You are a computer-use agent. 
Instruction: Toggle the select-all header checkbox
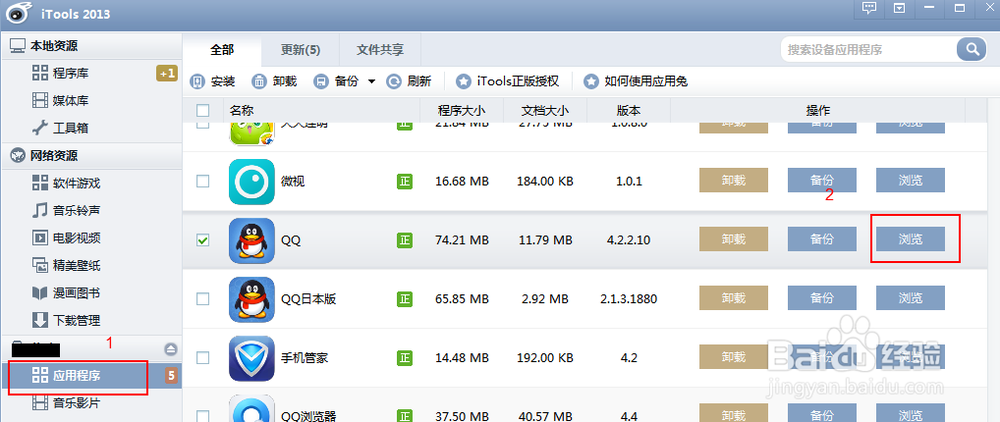pos(202,111)
